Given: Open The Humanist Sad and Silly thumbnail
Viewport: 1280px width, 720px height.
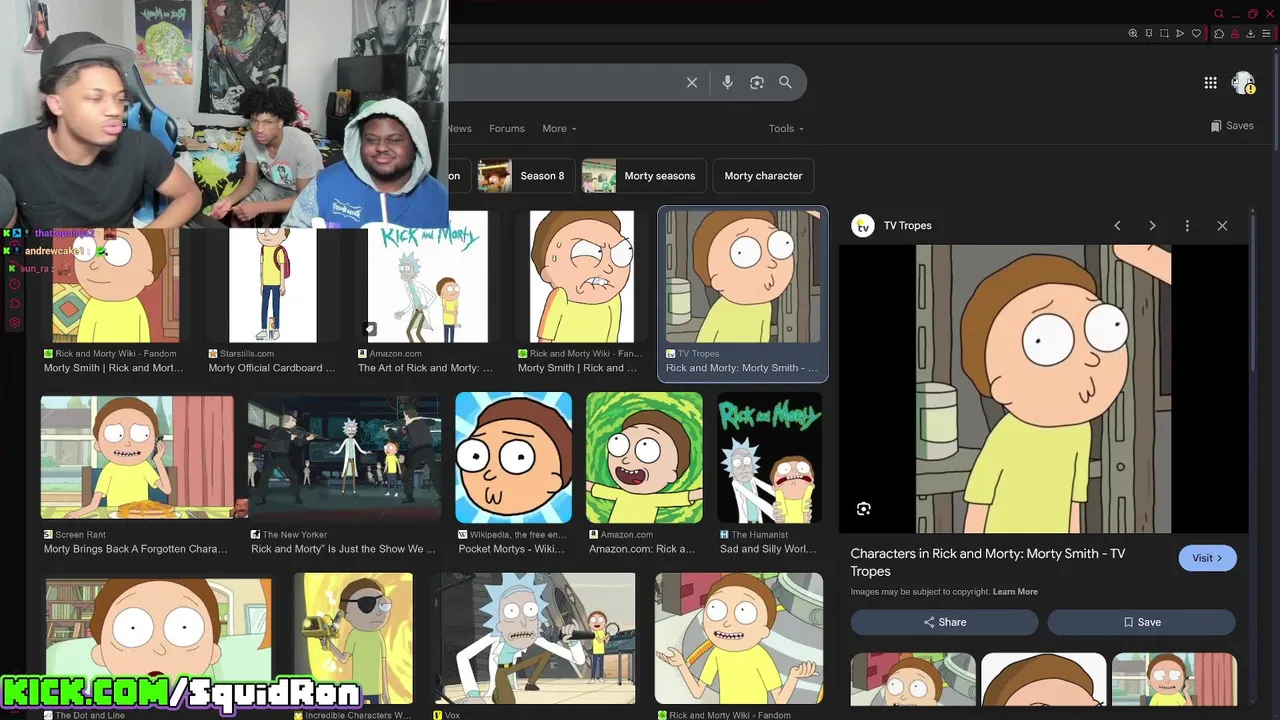Looking at the screenshot, I should point(769,458).
